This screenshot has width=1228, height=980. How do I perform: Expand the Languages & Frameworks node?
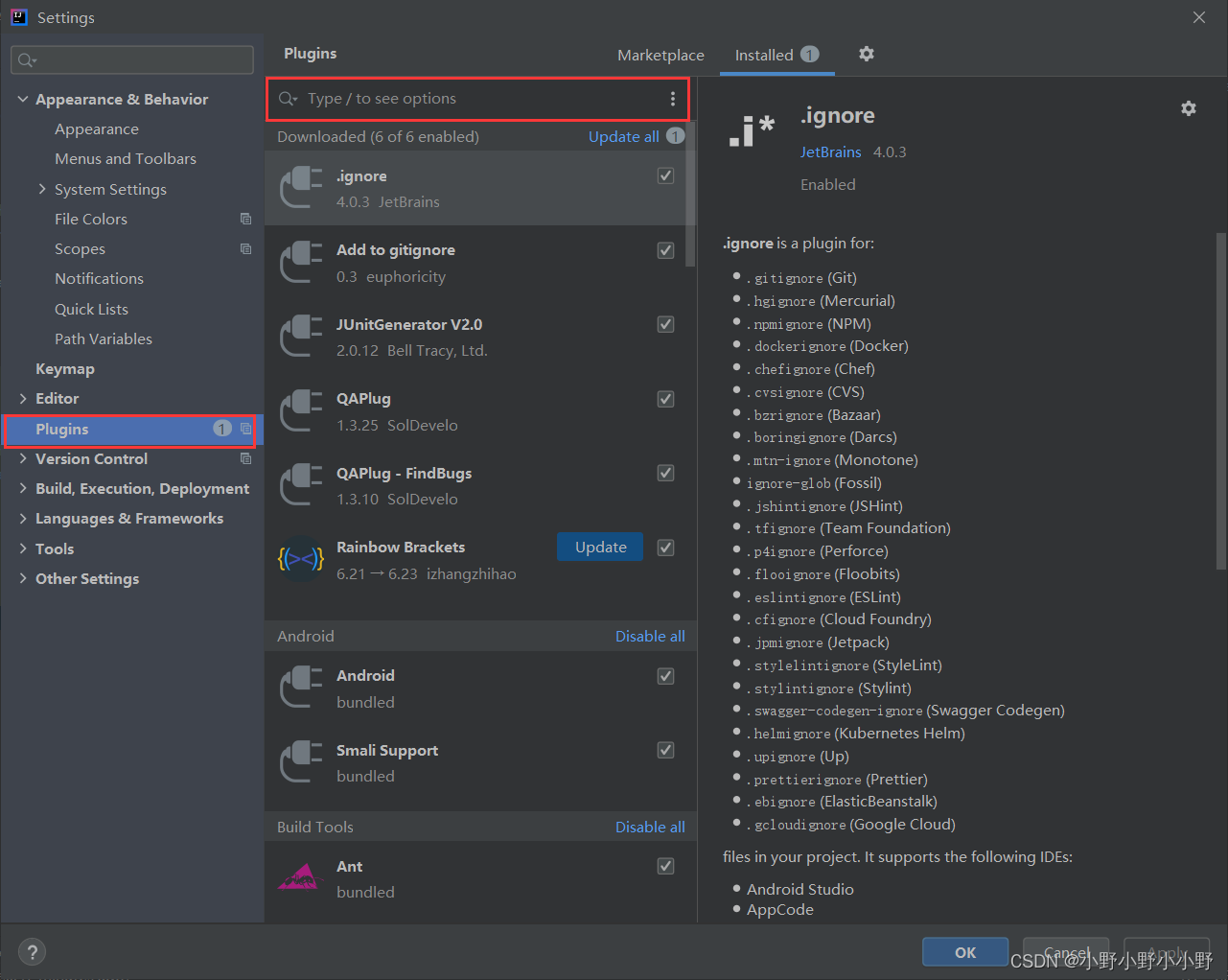[23, 518]
